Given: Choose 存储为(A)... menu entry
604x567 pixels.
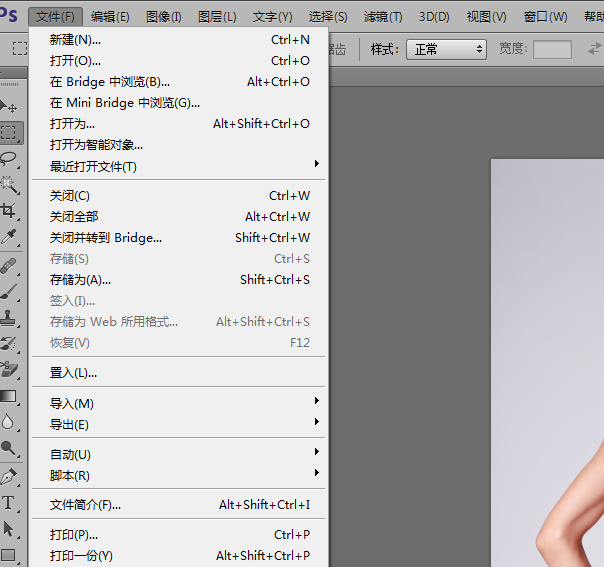Looking at the screenshot, I should tap(179, 280).
